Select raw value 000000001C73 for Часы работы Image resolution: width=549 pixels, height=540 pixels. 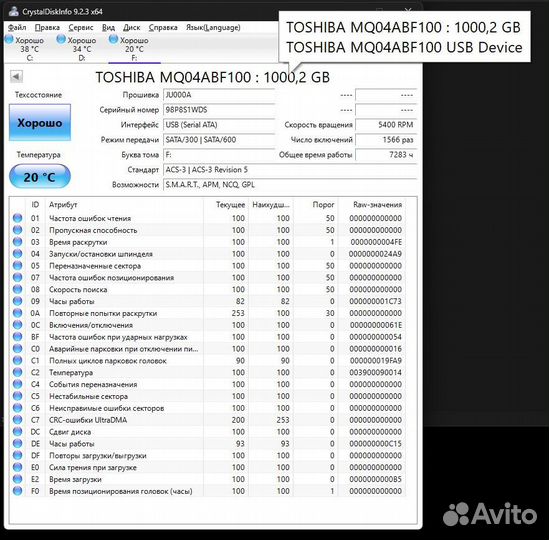(375, 302)
